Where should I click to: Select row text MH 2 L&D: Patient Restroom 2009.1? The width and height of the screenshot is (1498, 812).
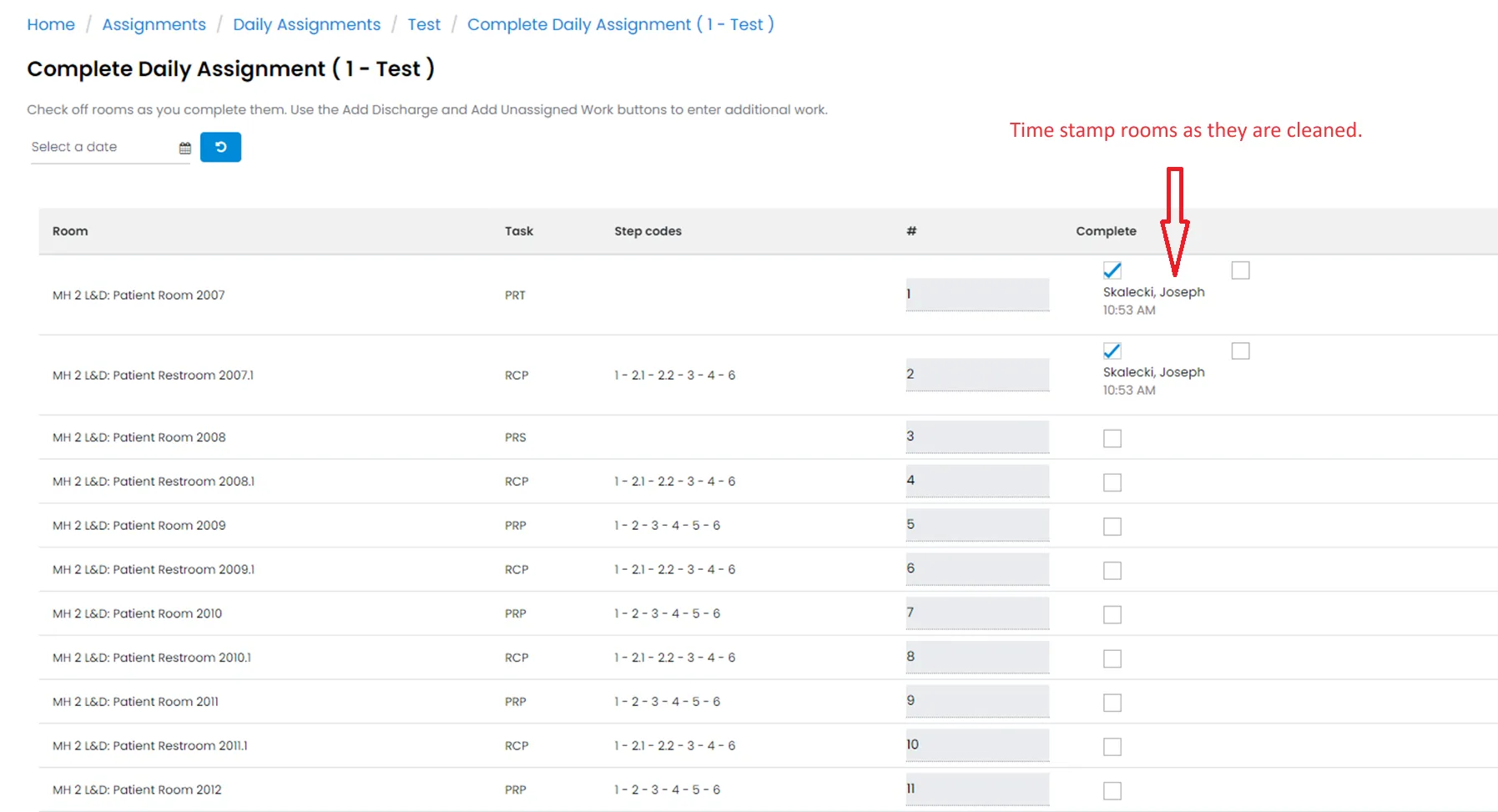point(154,569)
